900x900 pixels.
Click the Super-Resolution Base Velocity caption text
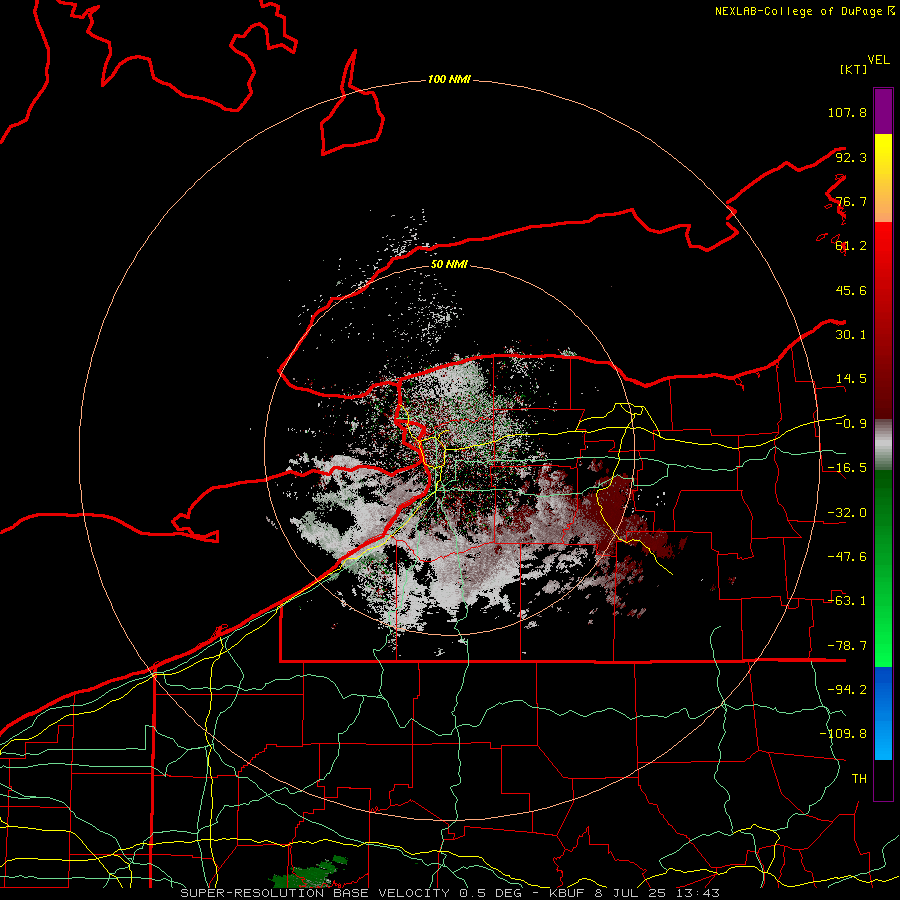[451, 893]
